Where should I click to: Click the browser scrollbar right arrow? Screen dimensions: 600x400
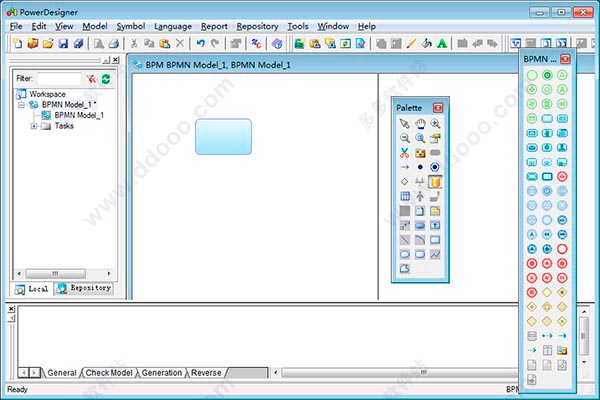point(109,274)
